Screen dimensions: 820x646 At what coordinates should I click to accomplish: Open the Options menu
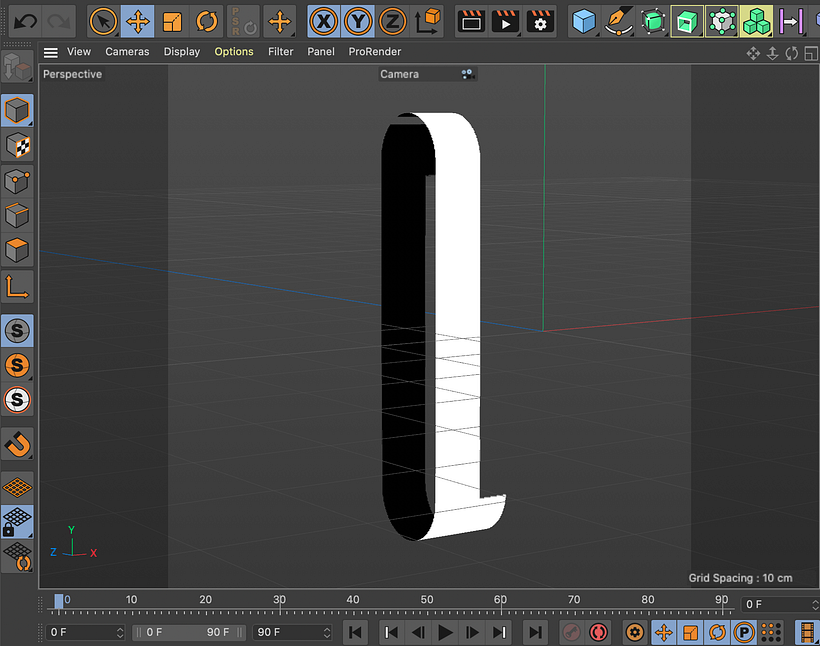tap(234, 52)
